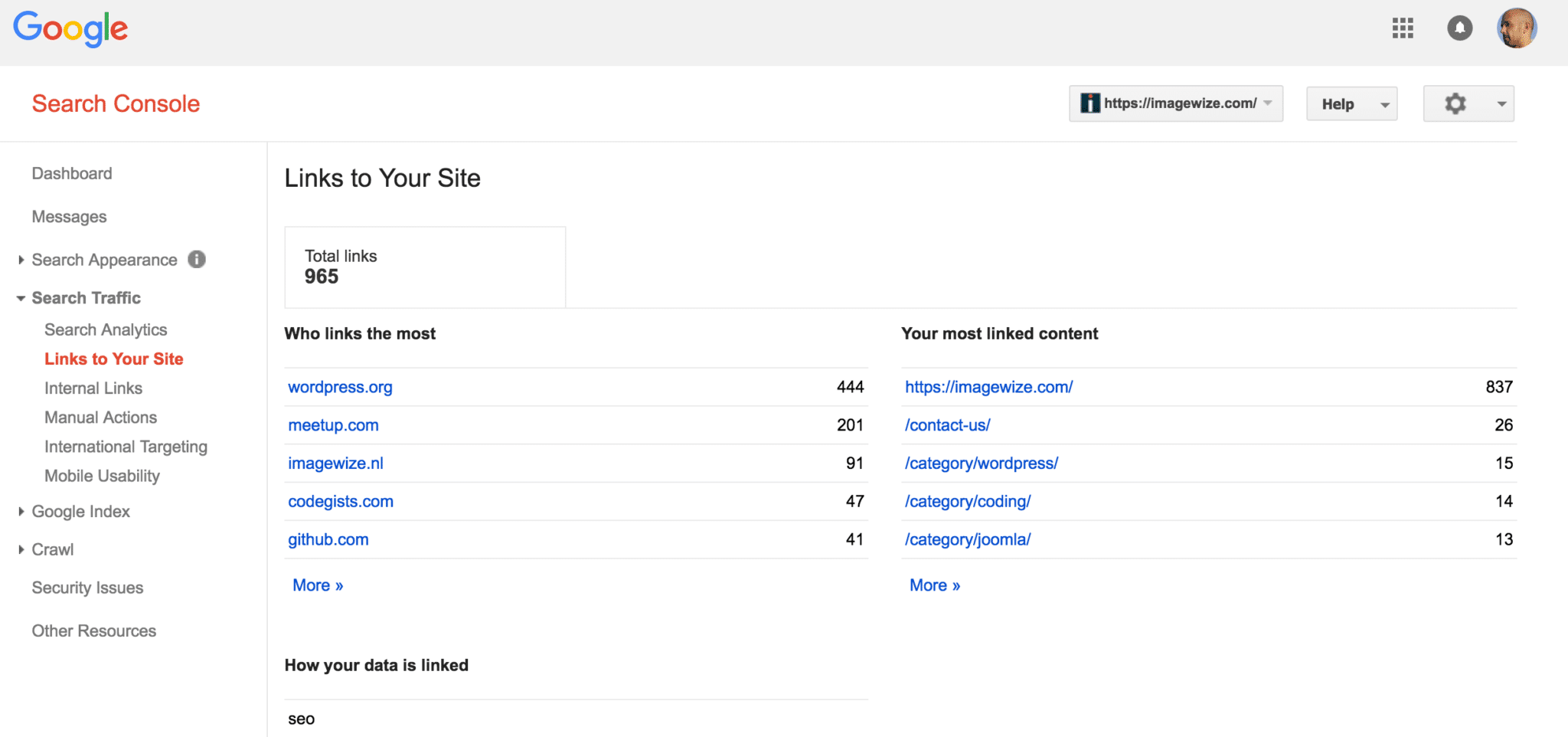Select Links to Your Site sidebar item

(x=114, y=359)
